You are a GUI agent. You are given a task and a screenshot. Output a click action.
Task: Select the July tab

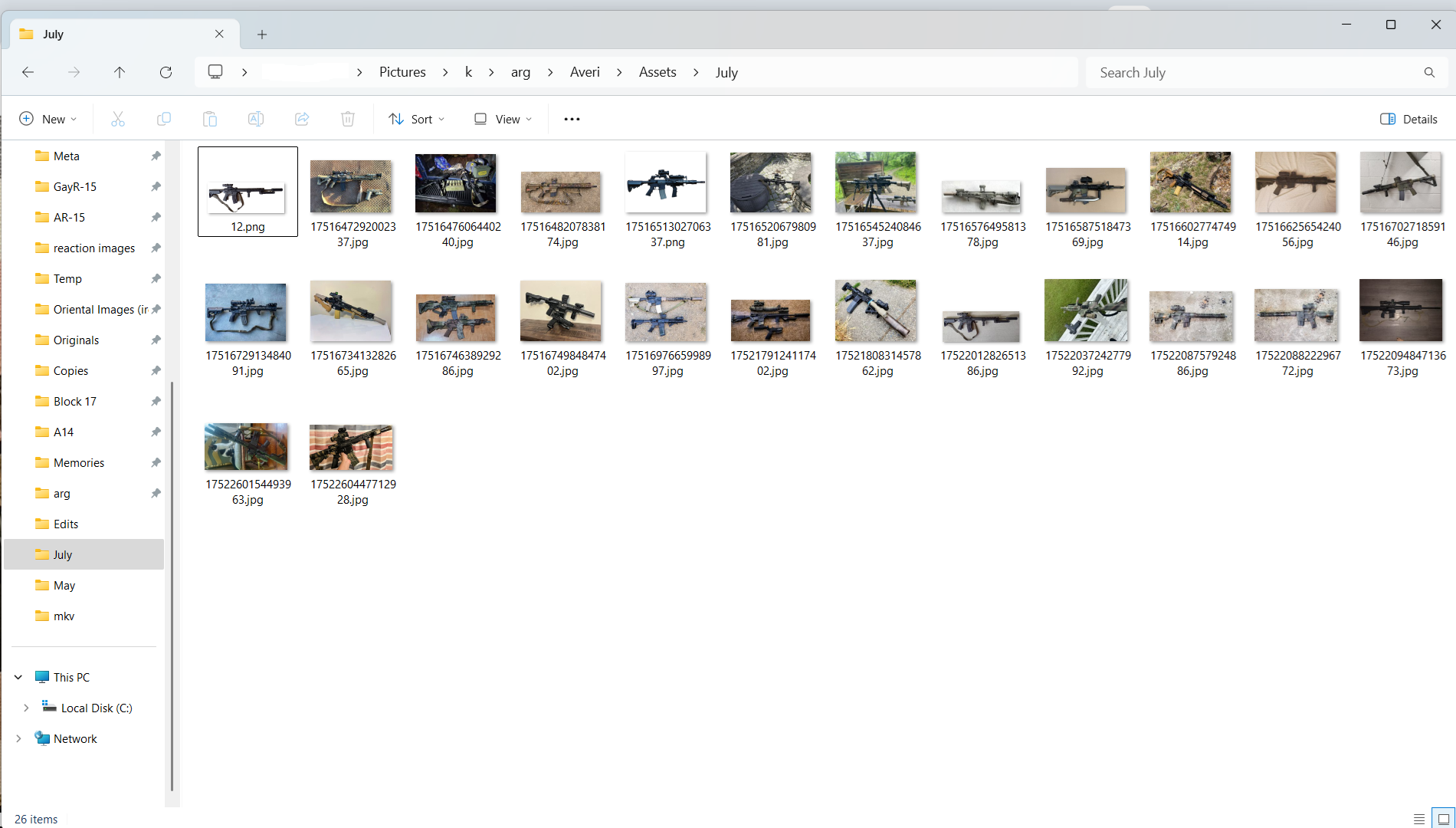pyautogui.click(x=123, y=34)
